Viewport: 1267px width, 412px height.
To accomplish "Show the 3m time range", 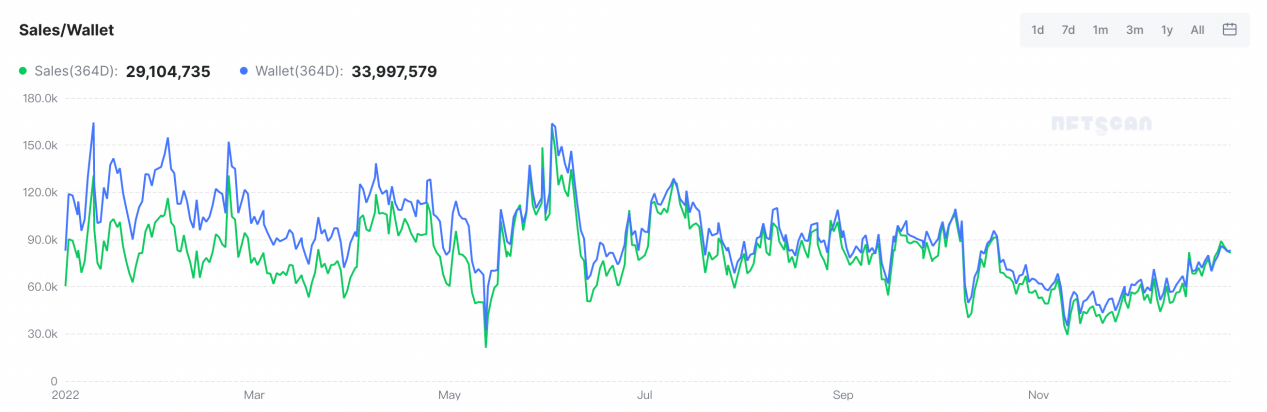I will point(1134,30).
